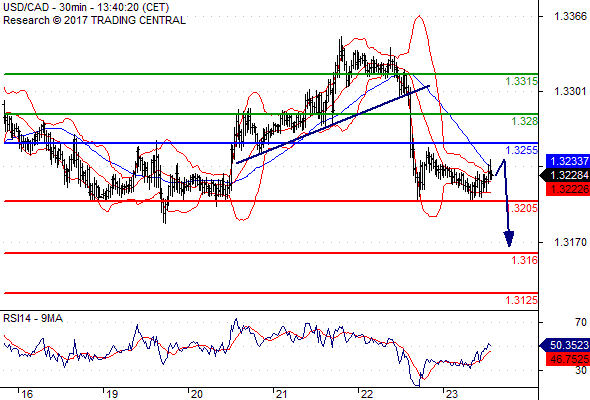The image size is (590, 400).
Task: Click date 19 on the time axis
Action: pyautogui.click(x=112, y=394)
